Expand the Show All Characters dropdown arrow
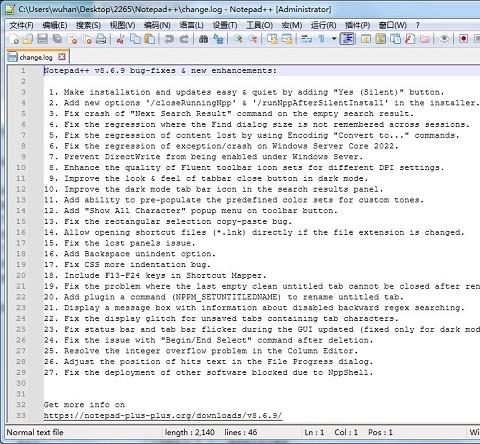Screen dimensions: 480x444 pos(334,39)
